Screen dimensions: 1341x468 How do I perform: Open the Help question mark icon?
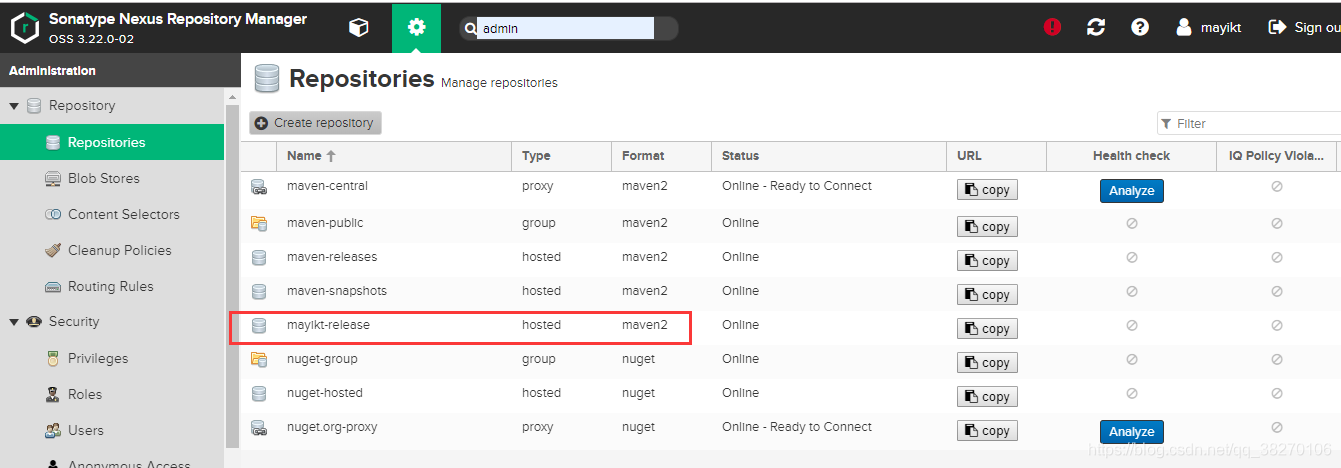tap(1140, 28)
